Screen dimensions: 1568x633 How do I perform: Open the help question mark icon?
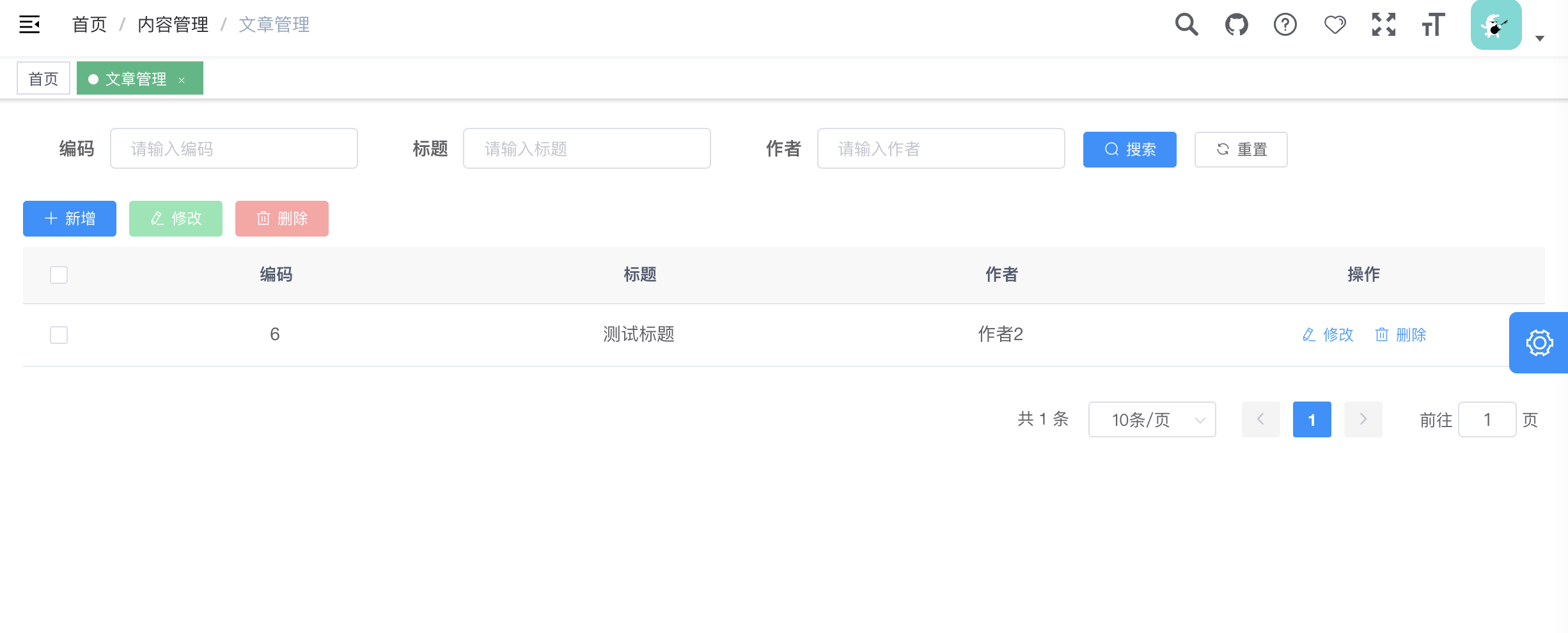click(1285, 25)
